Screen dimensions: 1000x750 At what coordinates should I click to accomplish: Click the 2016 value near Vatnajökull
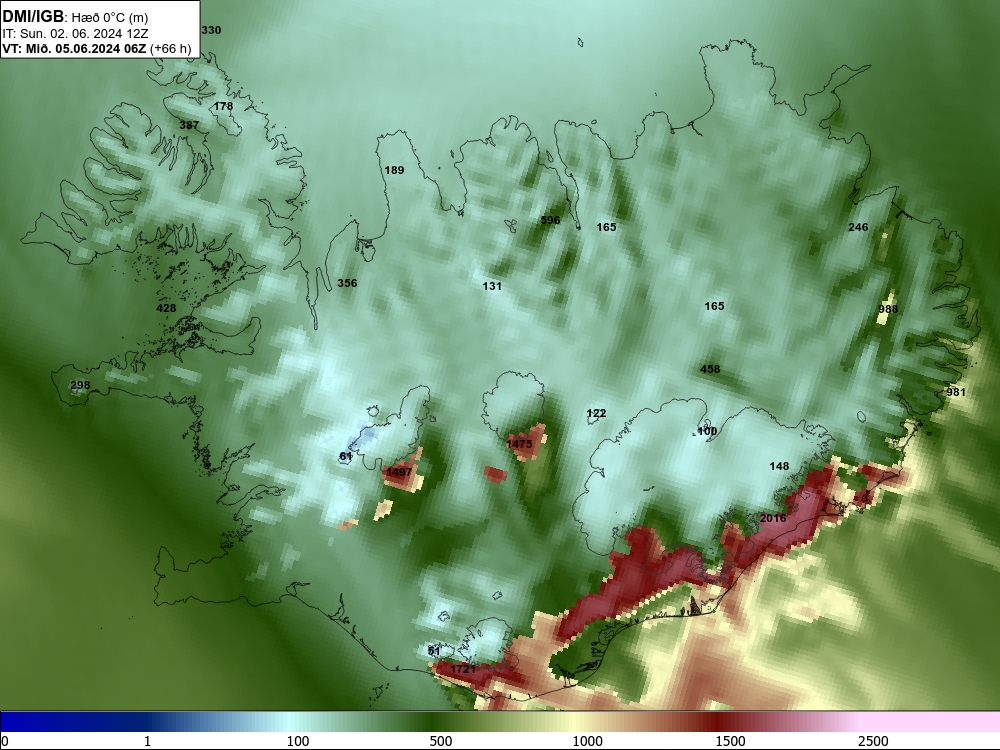(773, 518)
